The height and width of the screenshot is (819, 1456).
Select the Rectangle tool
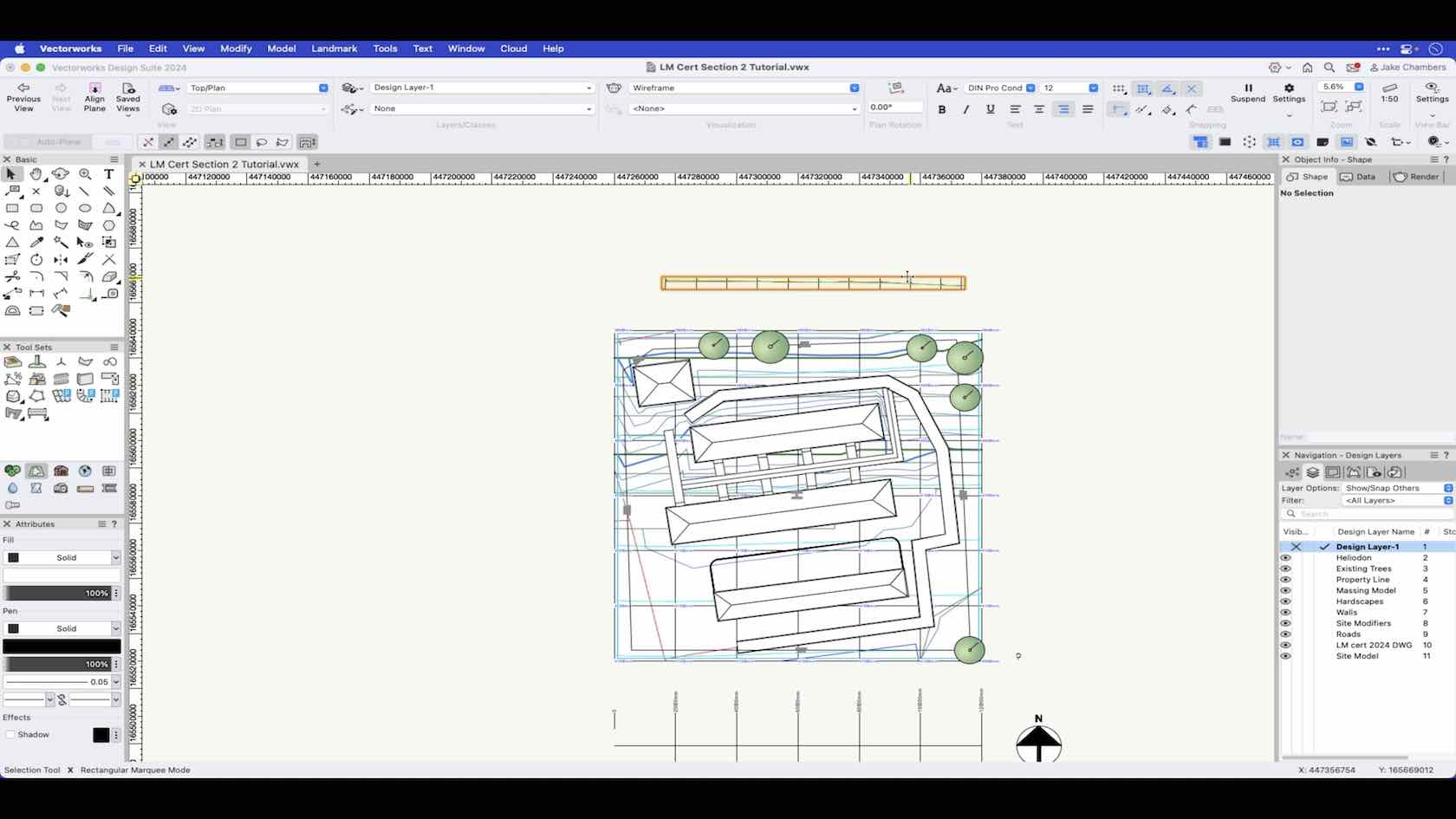coord(12,208)
